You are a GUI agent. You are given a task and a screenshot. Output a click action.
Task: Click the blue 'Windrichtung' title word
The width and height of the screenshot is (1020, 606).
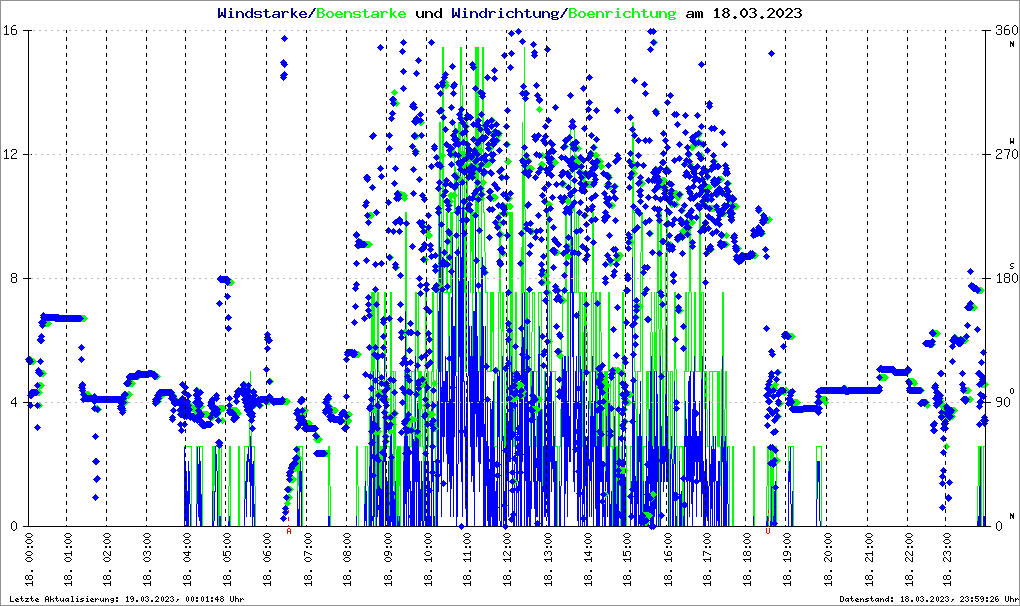point(505,14)
